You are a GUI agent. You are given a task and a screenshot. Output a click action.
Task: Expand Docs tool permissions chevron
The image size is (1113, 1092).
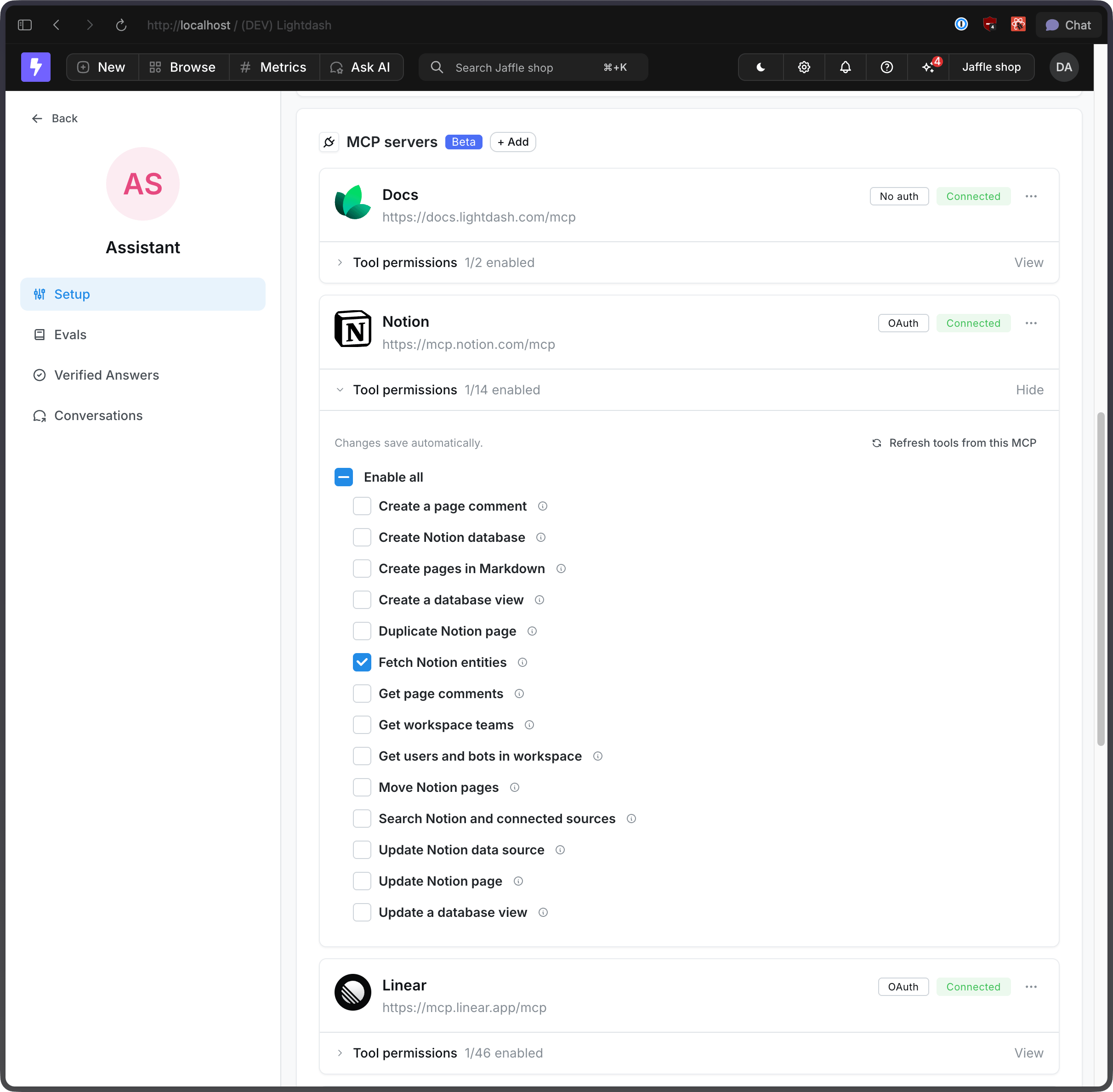click(340, 263)
